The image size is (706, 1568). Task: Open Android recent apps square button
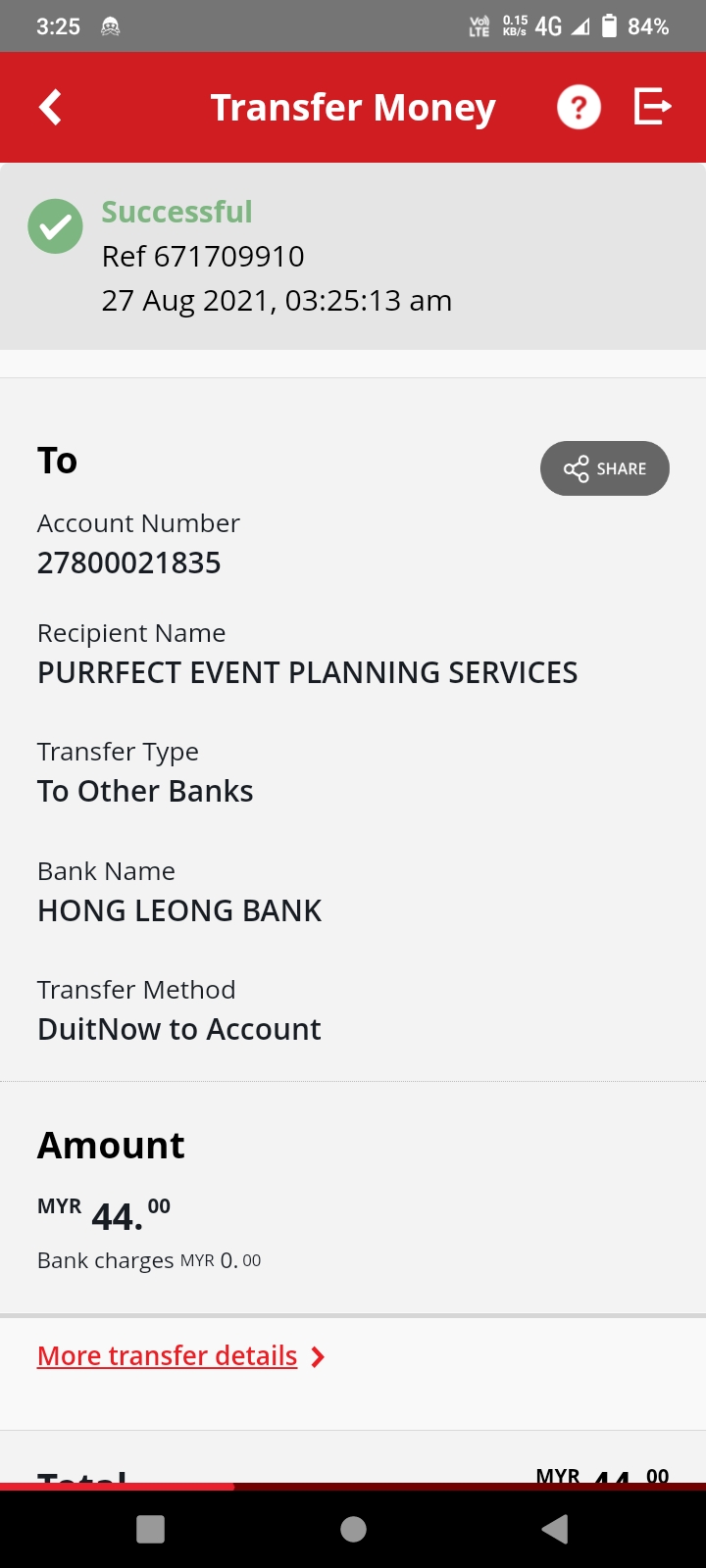tap(150, 1529)
